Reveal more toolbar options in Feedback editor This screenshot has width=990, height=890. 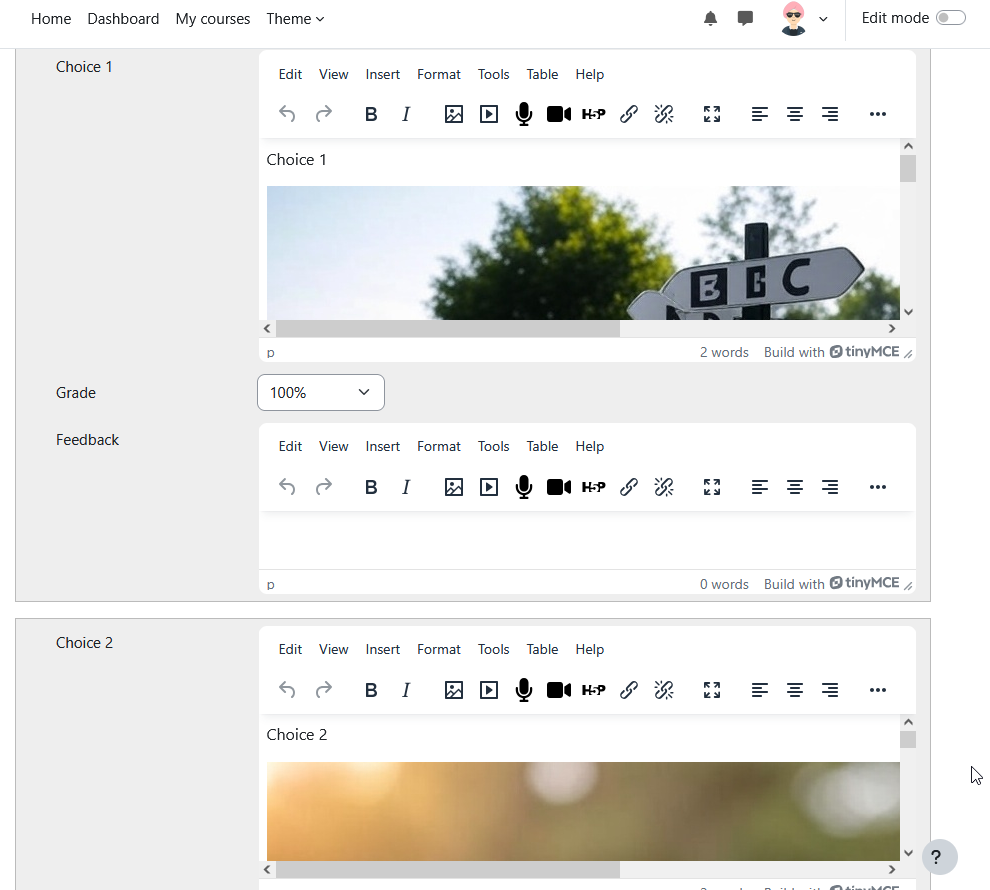pos(878,487)
